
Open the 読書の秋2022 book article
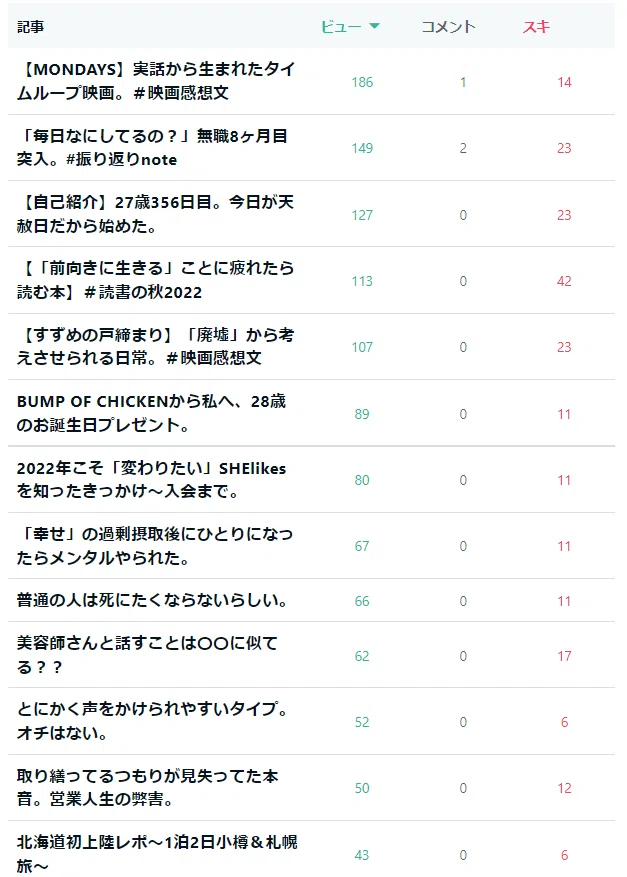[x=155, y=280]
